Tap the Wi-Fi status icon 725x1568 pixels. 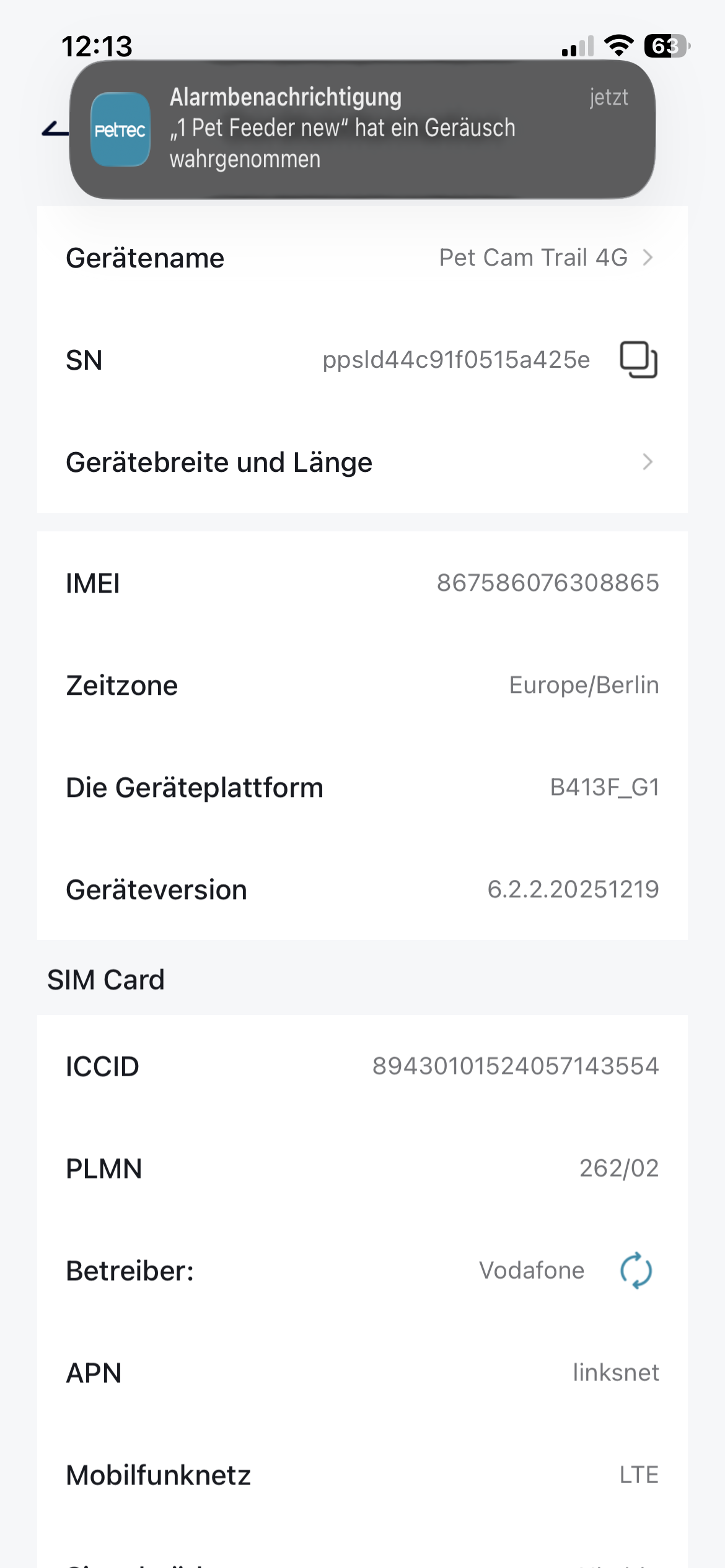pyautogui.click(x=618, y=46)
